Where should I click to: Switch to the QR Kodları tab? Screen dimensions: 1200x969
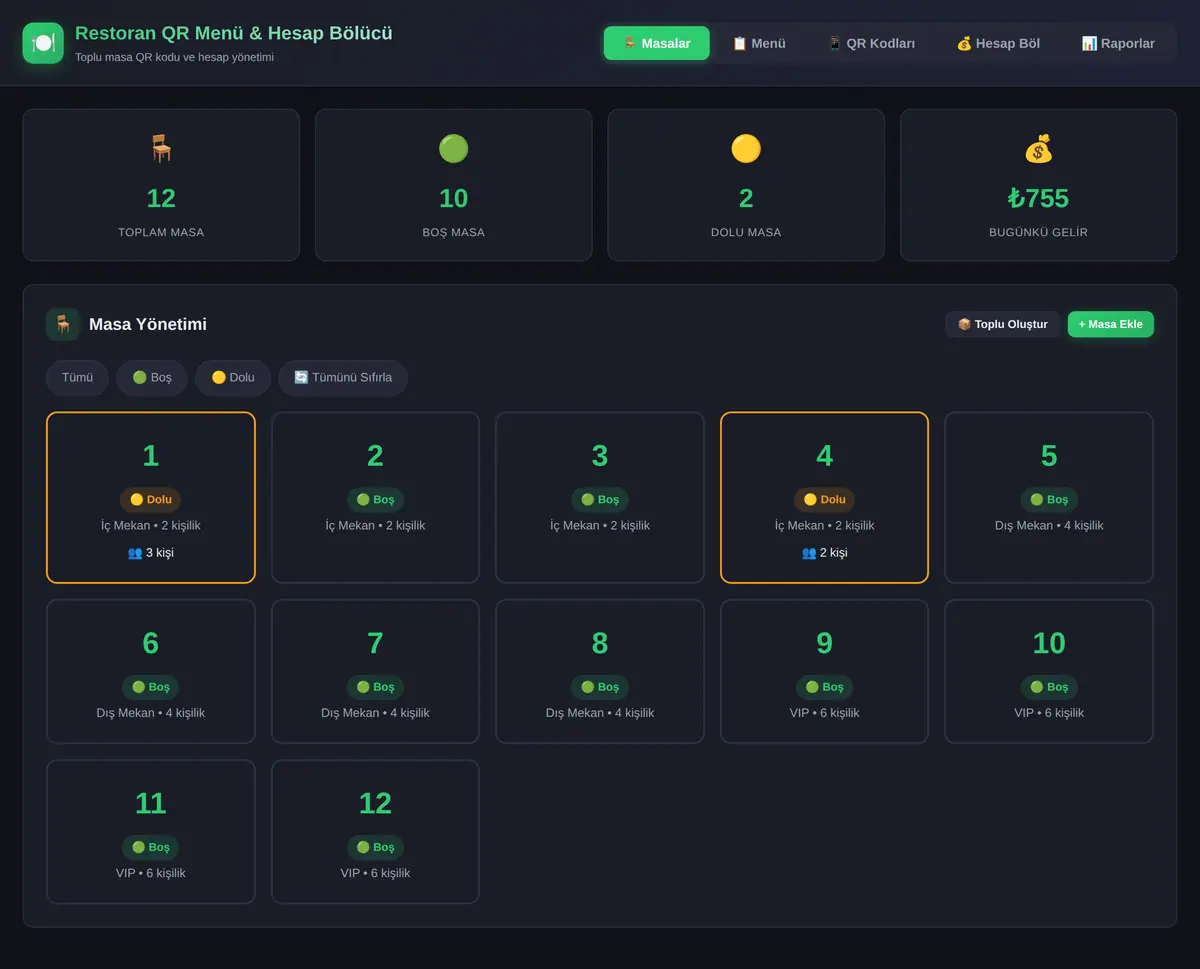tap(871, 43)
